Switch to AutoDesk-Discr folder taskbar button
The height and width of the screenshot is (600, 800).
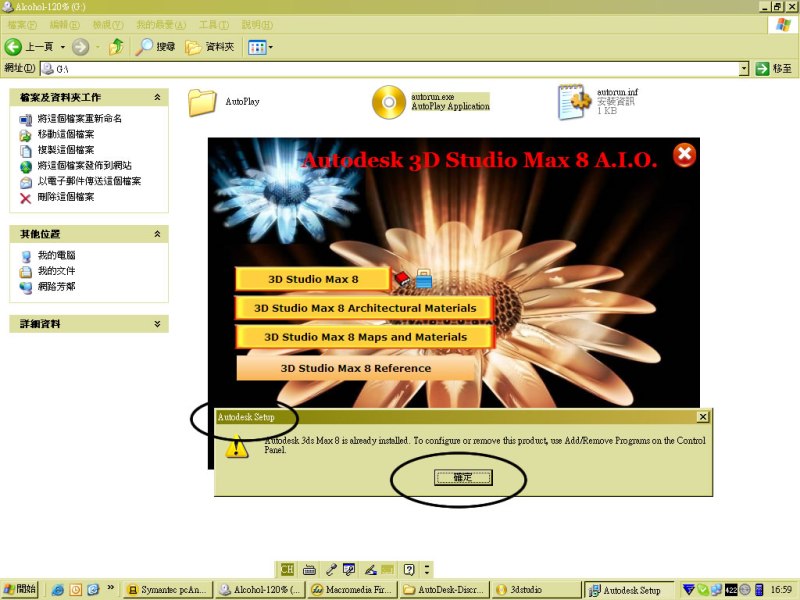(444, 590)
